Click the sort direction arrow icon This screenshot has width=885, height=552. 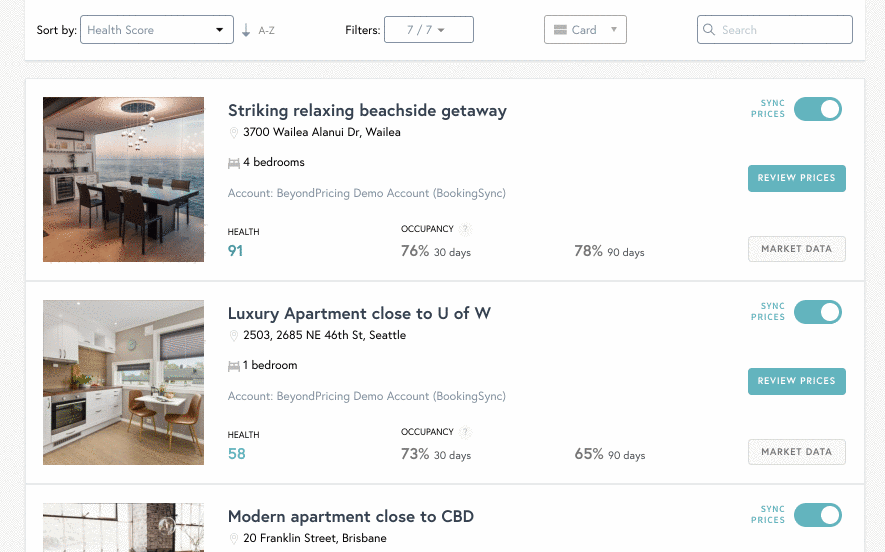pyautogui.click(x=246, y=30)
